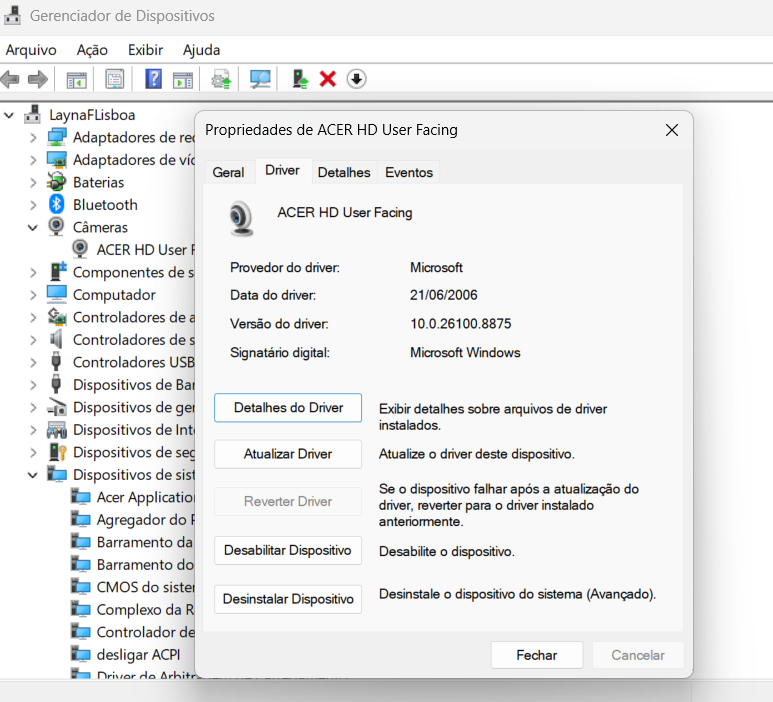The image size is (773, 702).
Task: Select the Complexo da R tree item
Action: click(145, 609)
